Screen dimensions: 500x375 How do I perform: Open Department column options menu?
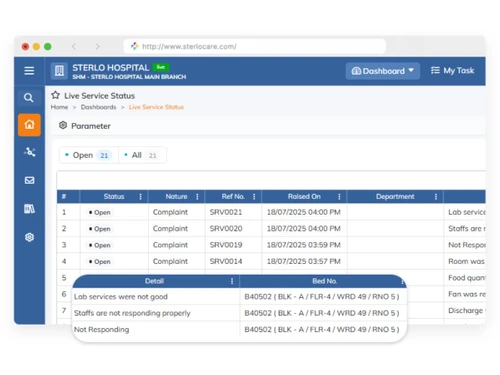436,197
